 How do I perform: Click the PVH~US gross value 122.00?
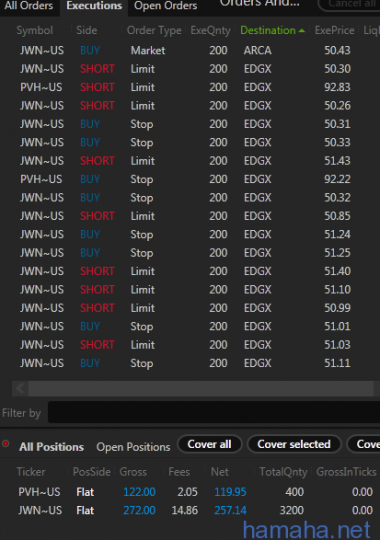point(139,492)
